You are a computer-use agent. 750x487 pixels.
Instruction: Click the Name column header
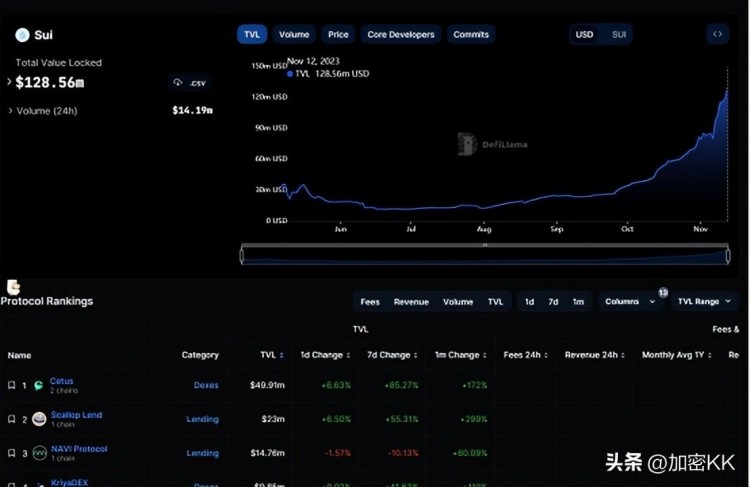[19, 355]
